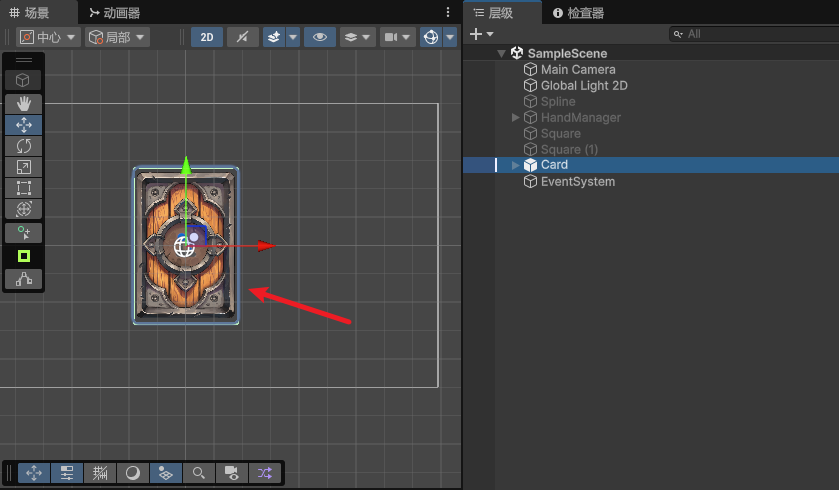The image size is (839, 490).
Task: Click the Main Camera cube icon
Action: [x=530, y=70]
